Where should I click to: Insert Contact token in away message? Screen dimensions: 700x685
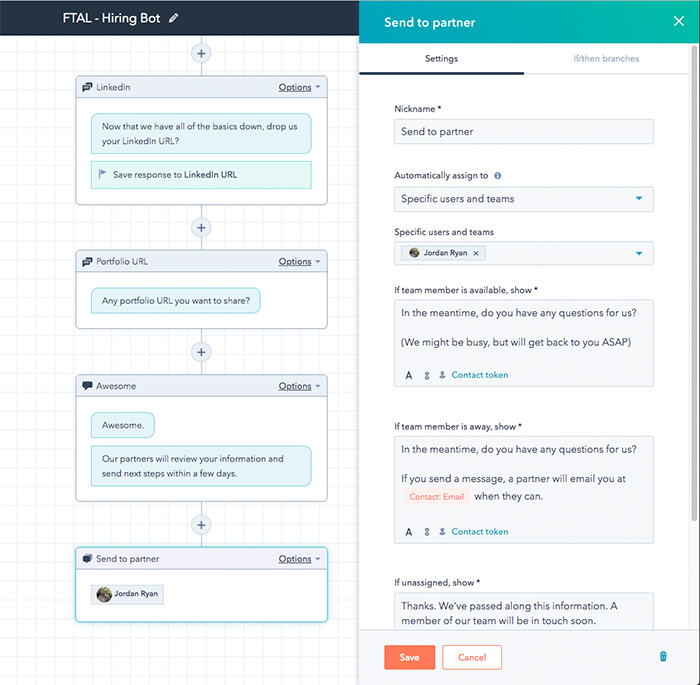click(x=474, y=531)
